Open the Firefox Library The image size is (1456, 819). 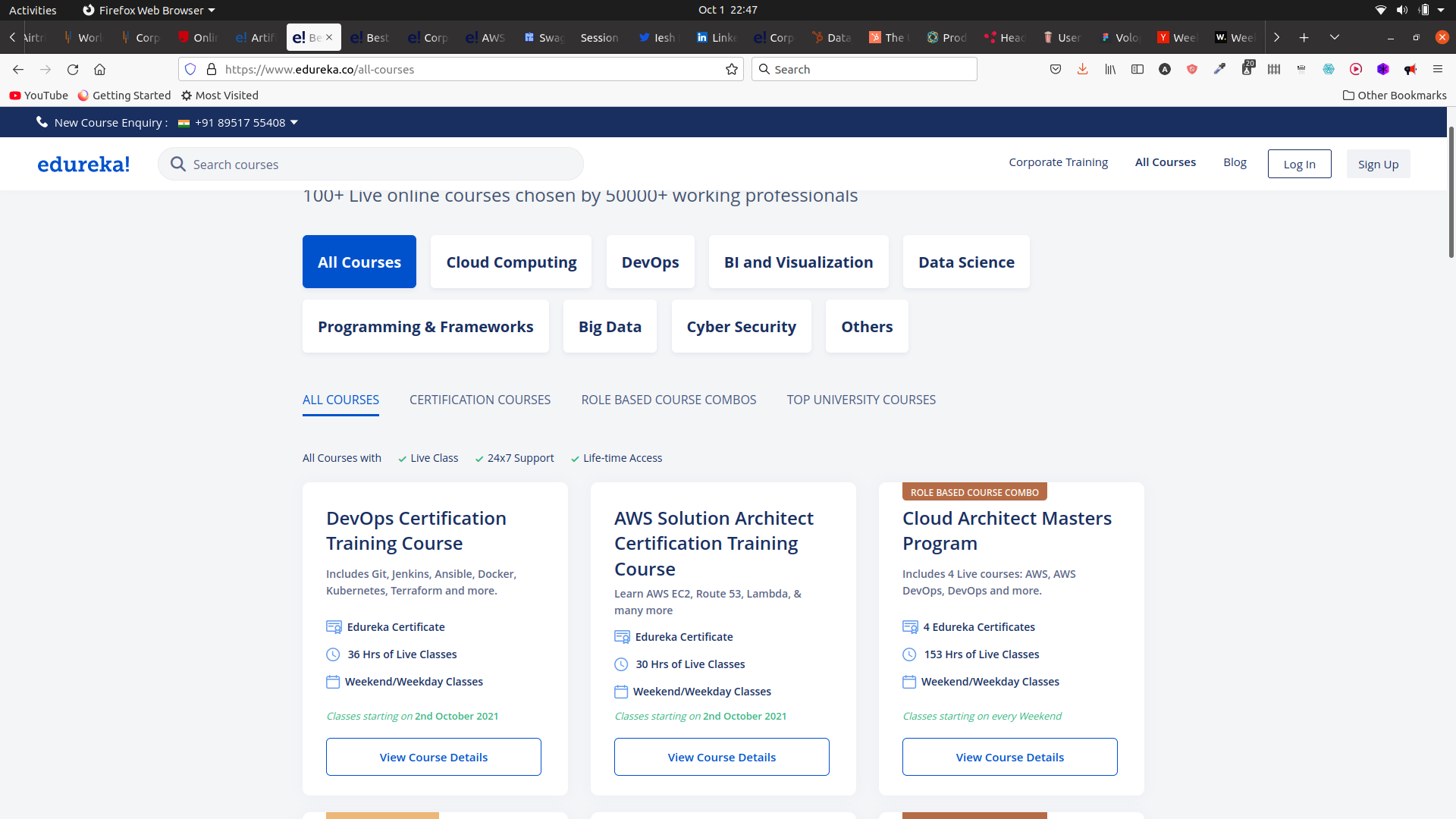[x=1109, y=69]
